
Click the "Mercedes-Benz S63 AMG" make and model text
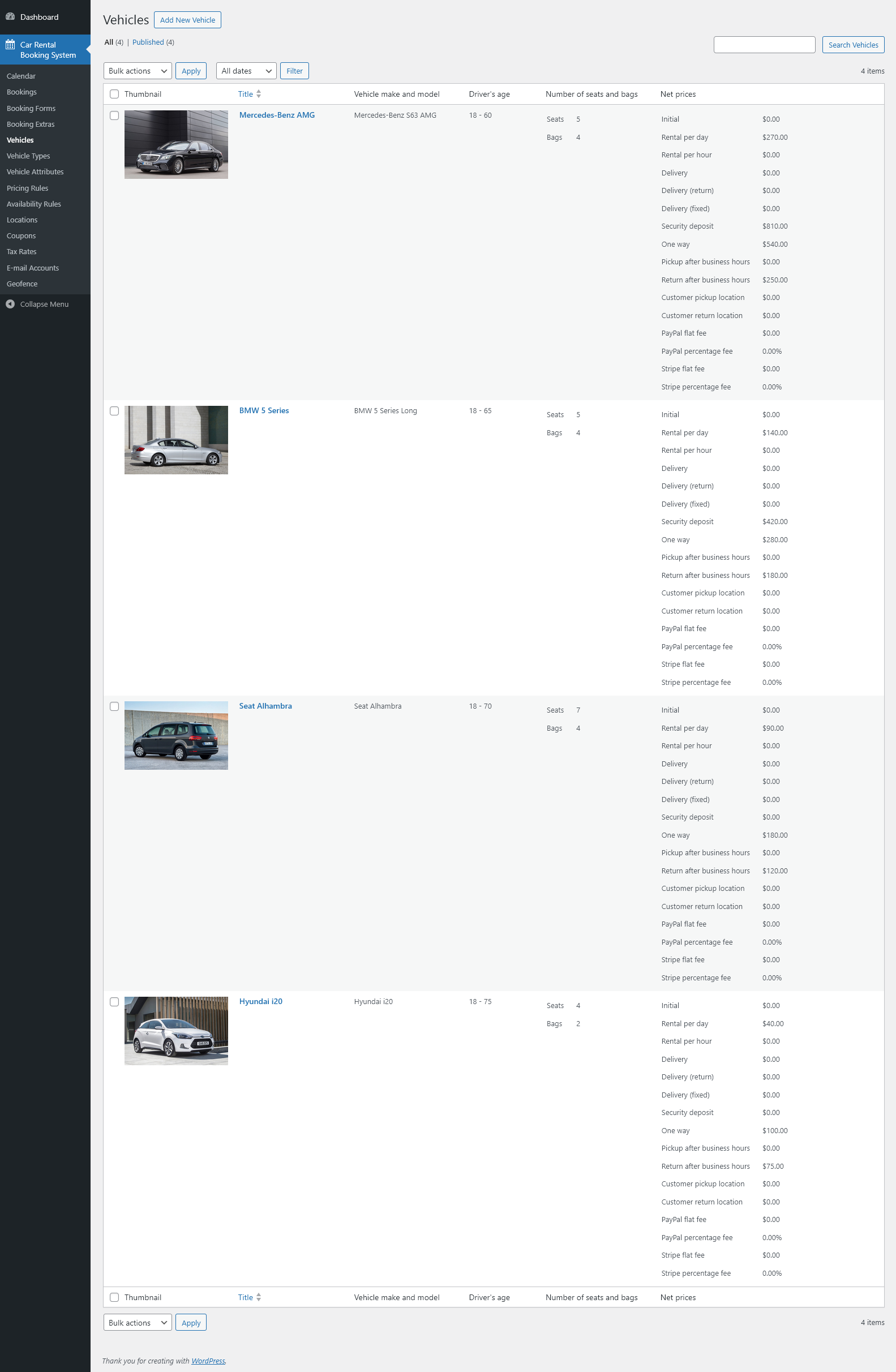pos(396,115)
